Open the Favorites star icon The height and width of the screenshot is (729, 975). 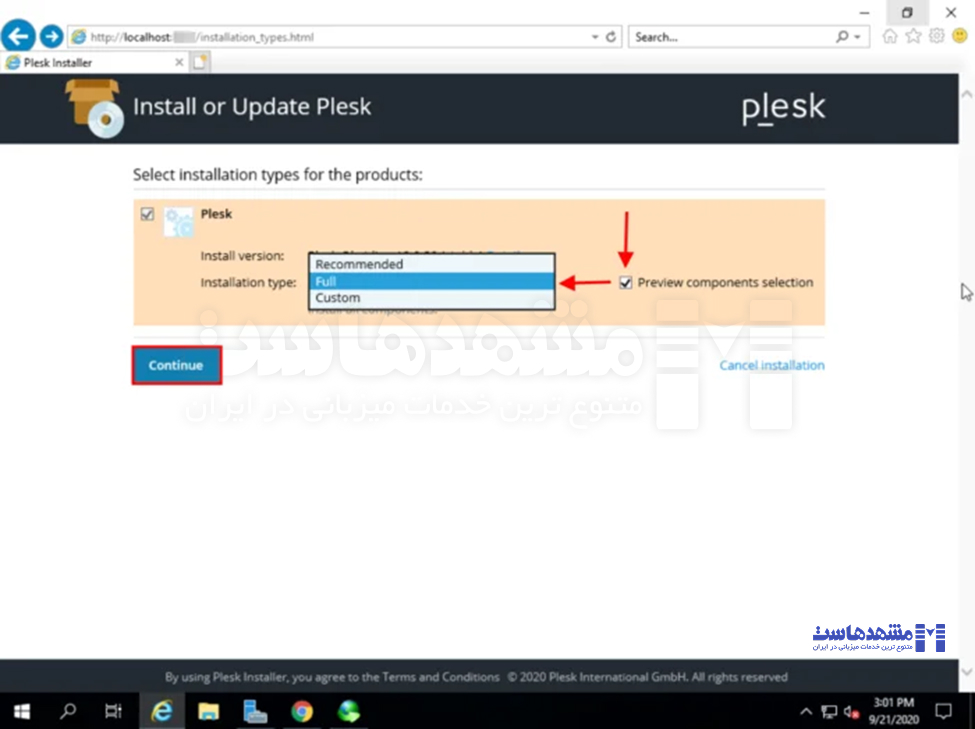(913, 36)
